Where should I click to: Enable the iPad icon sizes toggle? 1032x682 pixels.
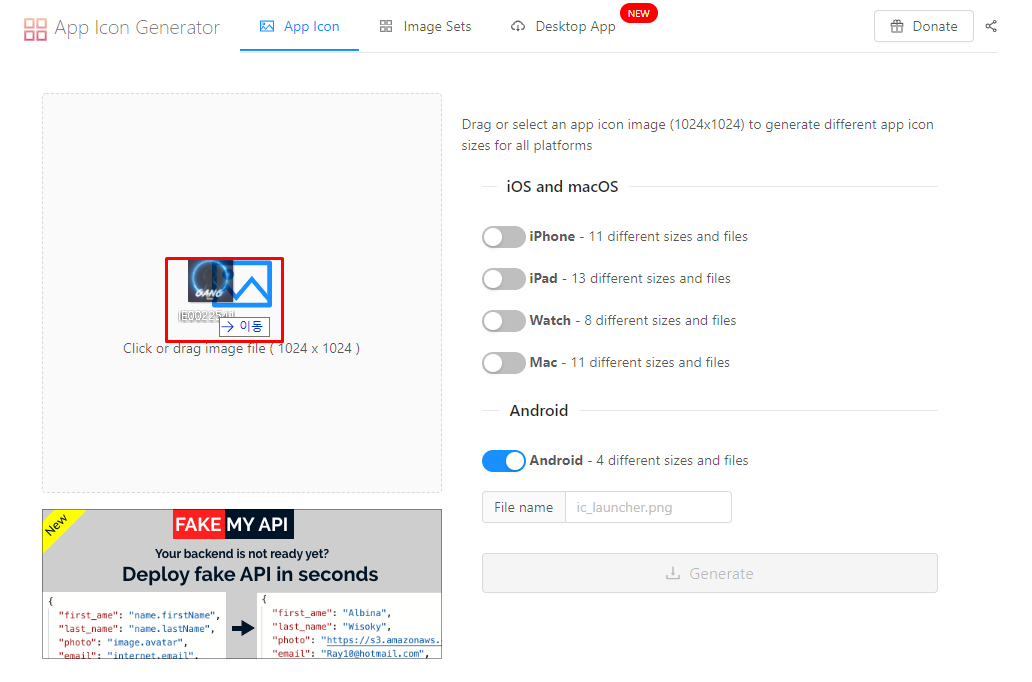coord(503,279)
